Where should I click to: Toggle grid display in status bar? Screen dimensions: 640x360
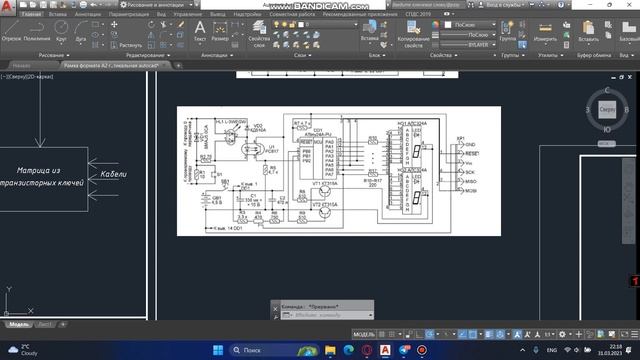(382, 334)
